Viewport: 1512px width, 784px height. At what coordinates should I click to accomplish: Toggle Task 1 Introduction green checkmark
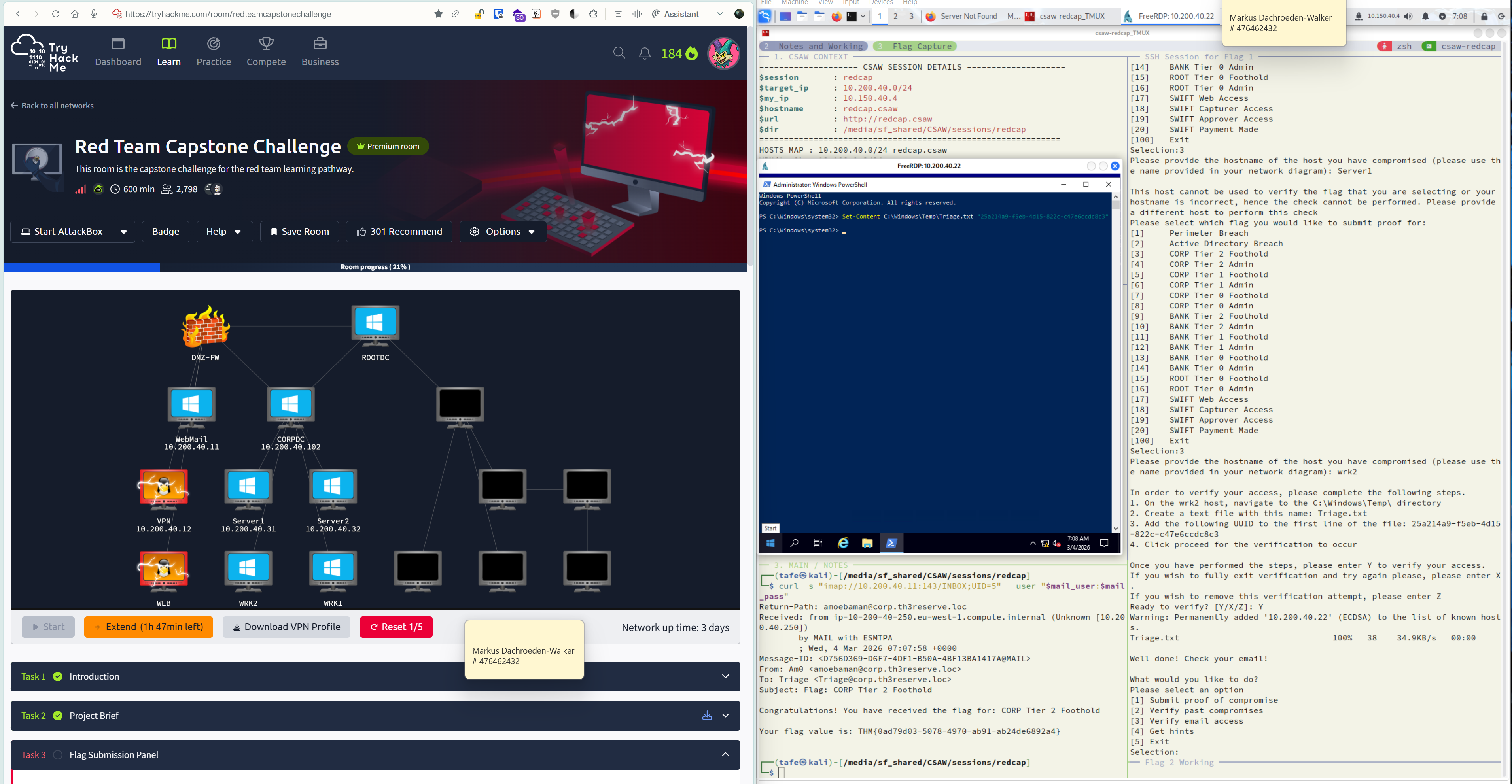[57, 676]
